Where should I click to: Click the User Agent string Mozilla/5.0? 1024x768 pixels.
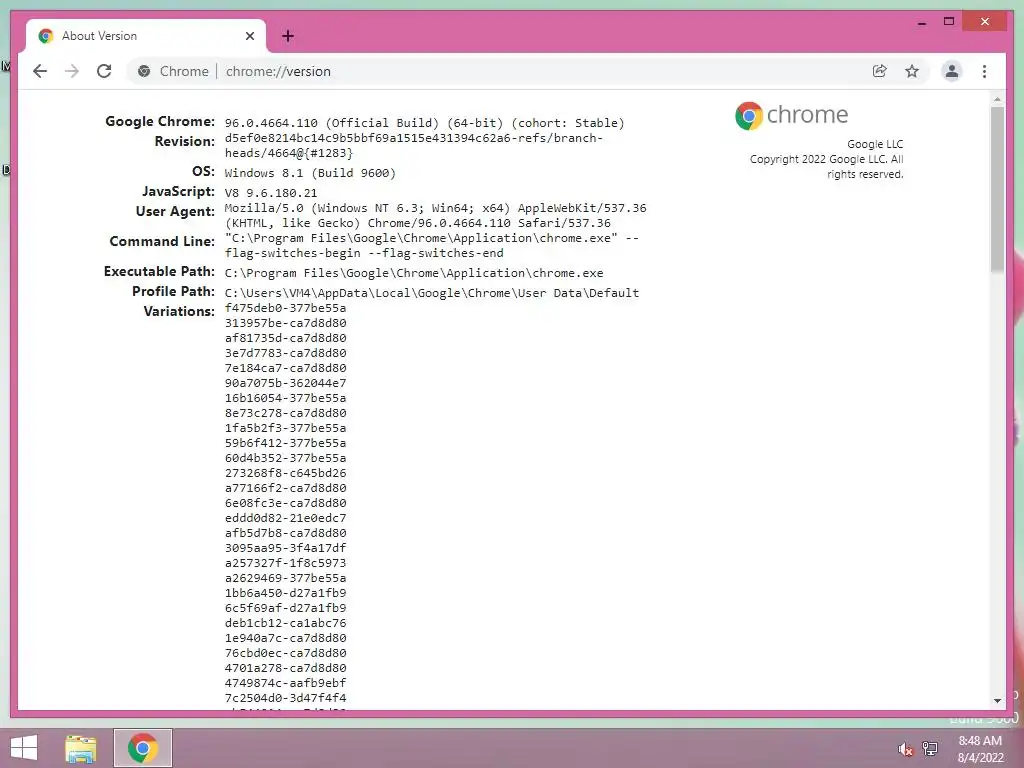[x=436, y=216]
